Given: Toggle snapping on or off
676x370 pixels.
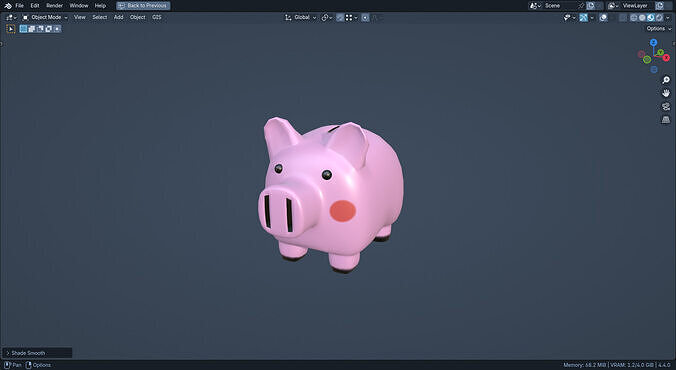Looking at the screenshot, I should click(x=340, y=18).
